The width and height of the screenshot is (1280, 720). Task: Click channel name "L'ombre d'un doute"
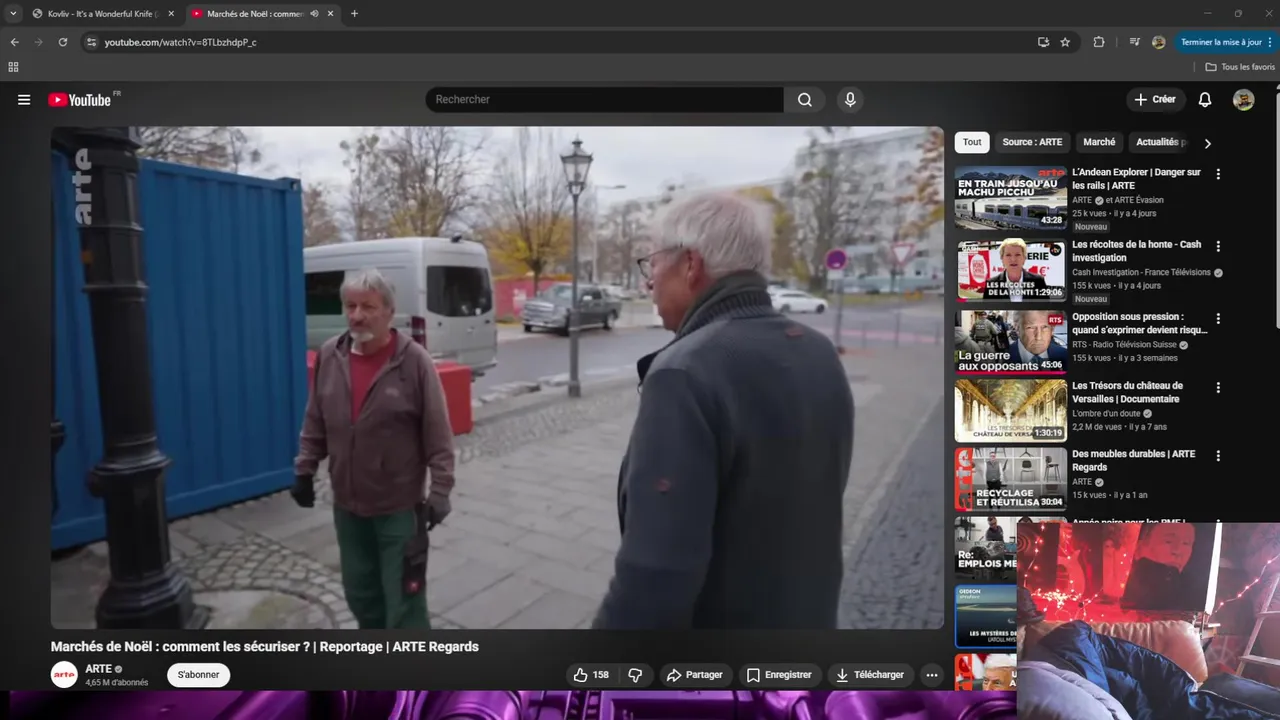1106,413
